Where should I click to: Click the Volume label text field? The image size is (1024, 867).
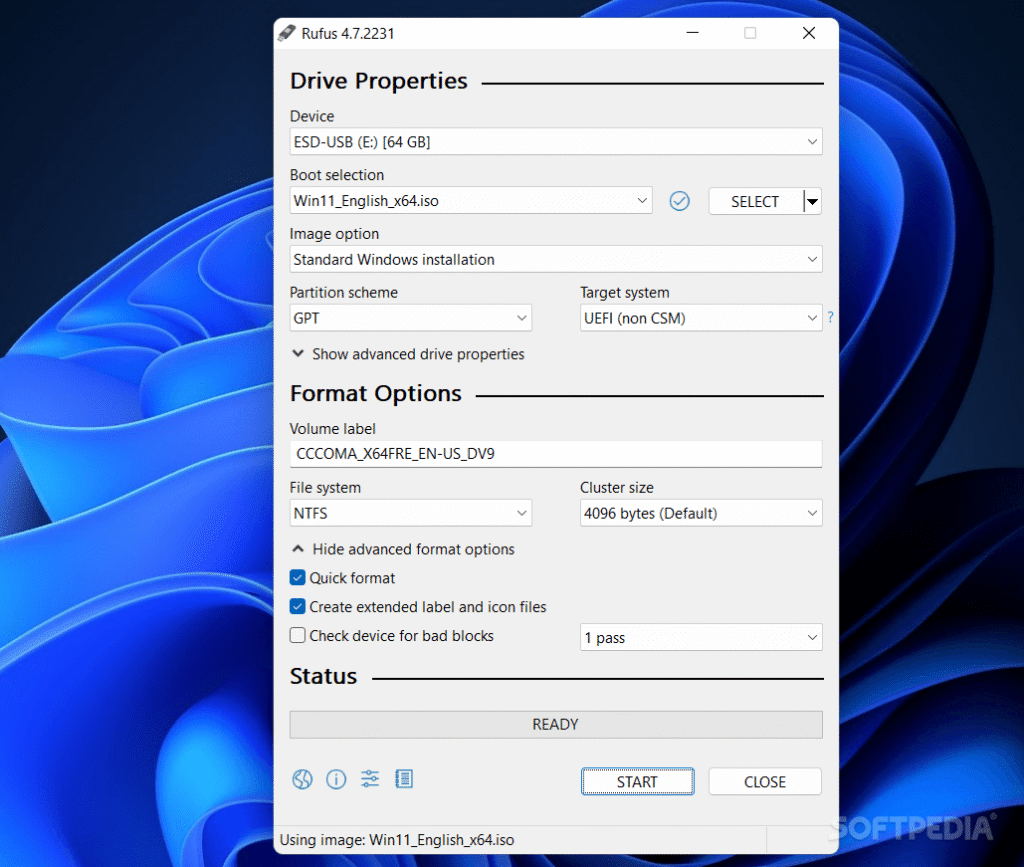click(x=556, y=454)
